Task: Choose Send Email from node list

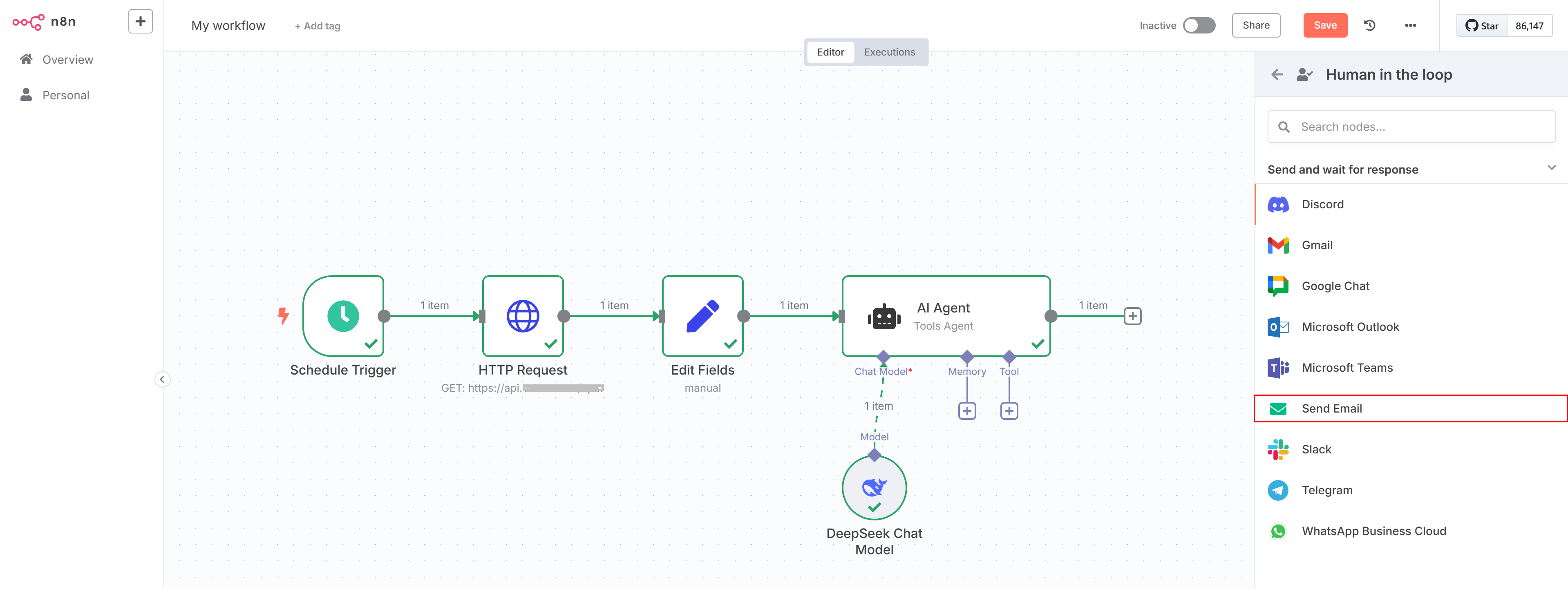Action: pos(1331,409)
